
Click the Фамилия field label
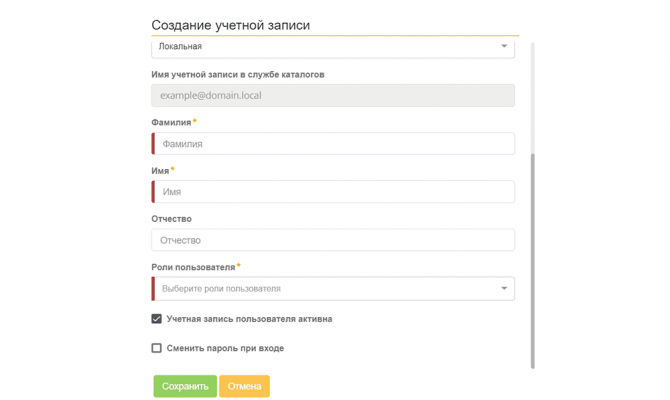click(x=171, y=122)
